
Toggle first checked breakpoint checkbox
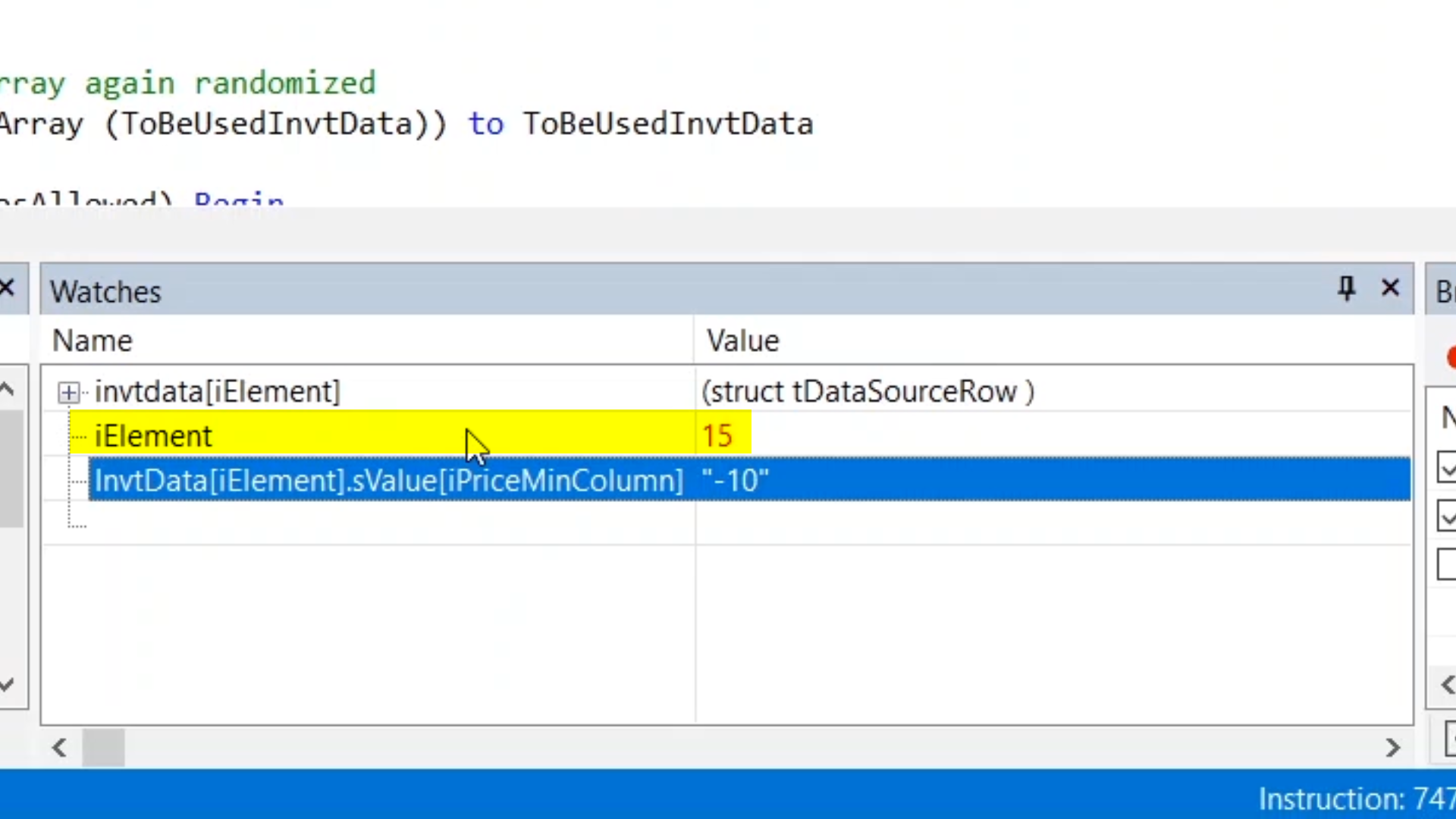(x=1447, y=467)
